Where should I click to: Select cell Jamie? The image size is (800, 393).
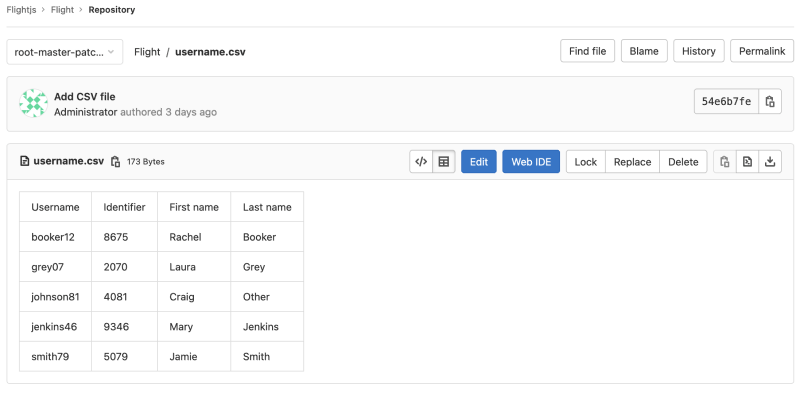(194, 356)
